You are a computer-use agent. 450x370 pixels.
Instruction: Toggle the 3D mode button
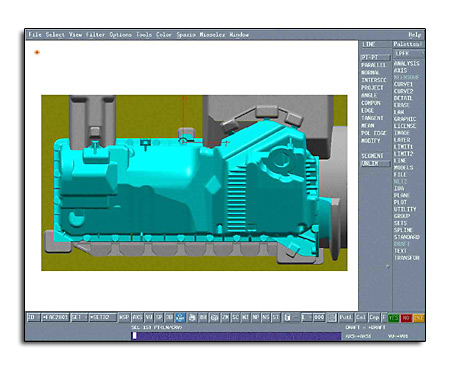(x=169, y=318)
